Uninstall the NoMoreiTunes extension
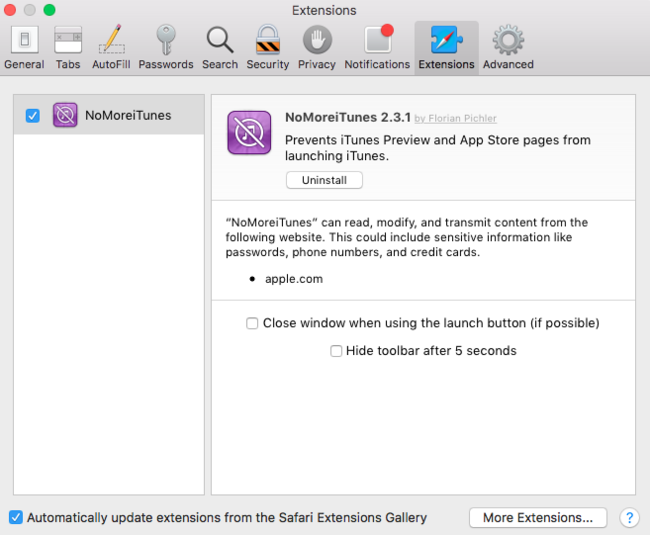 coord(324,180)
